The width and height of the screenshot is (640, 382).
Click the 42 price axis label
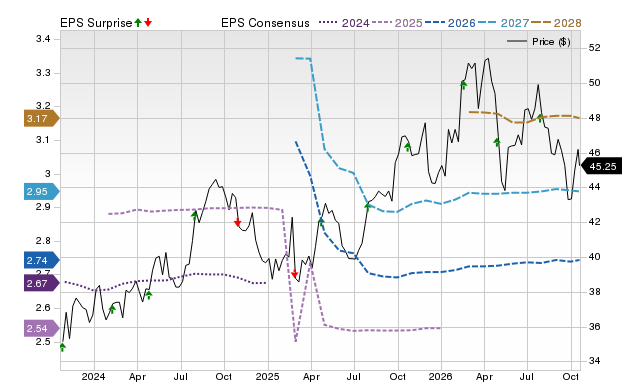click(595, 222)
